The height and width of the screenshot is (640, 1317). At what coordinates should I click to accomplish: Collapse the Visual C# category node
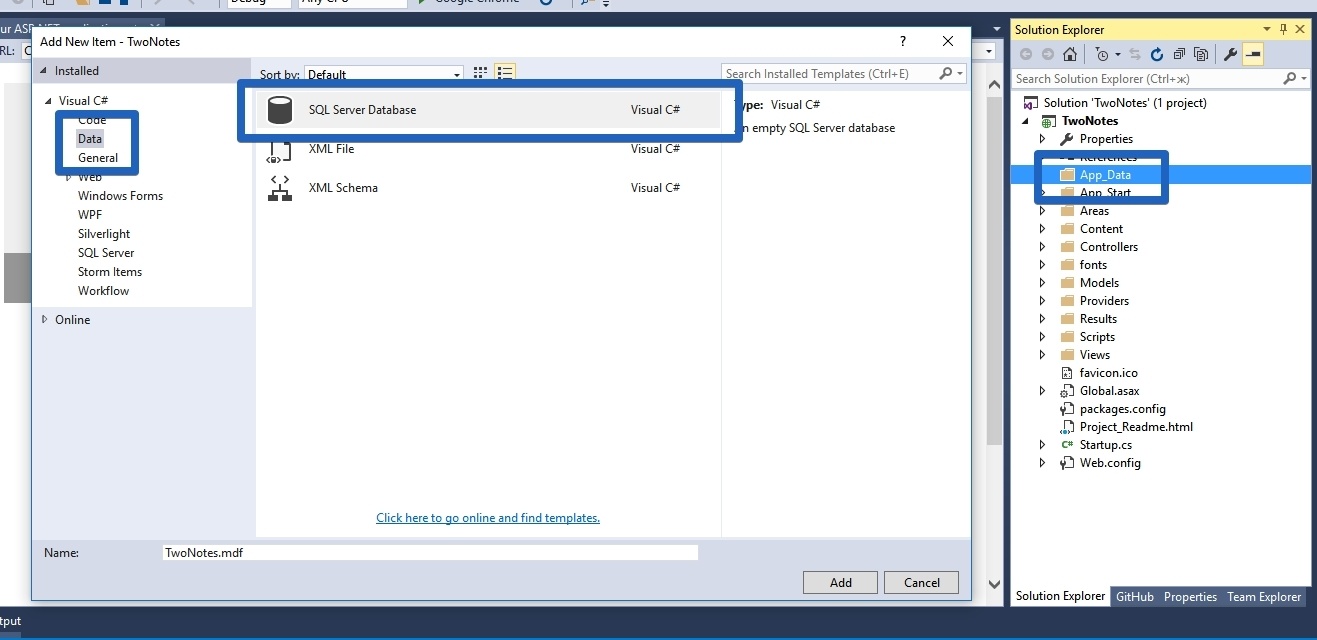47,101
